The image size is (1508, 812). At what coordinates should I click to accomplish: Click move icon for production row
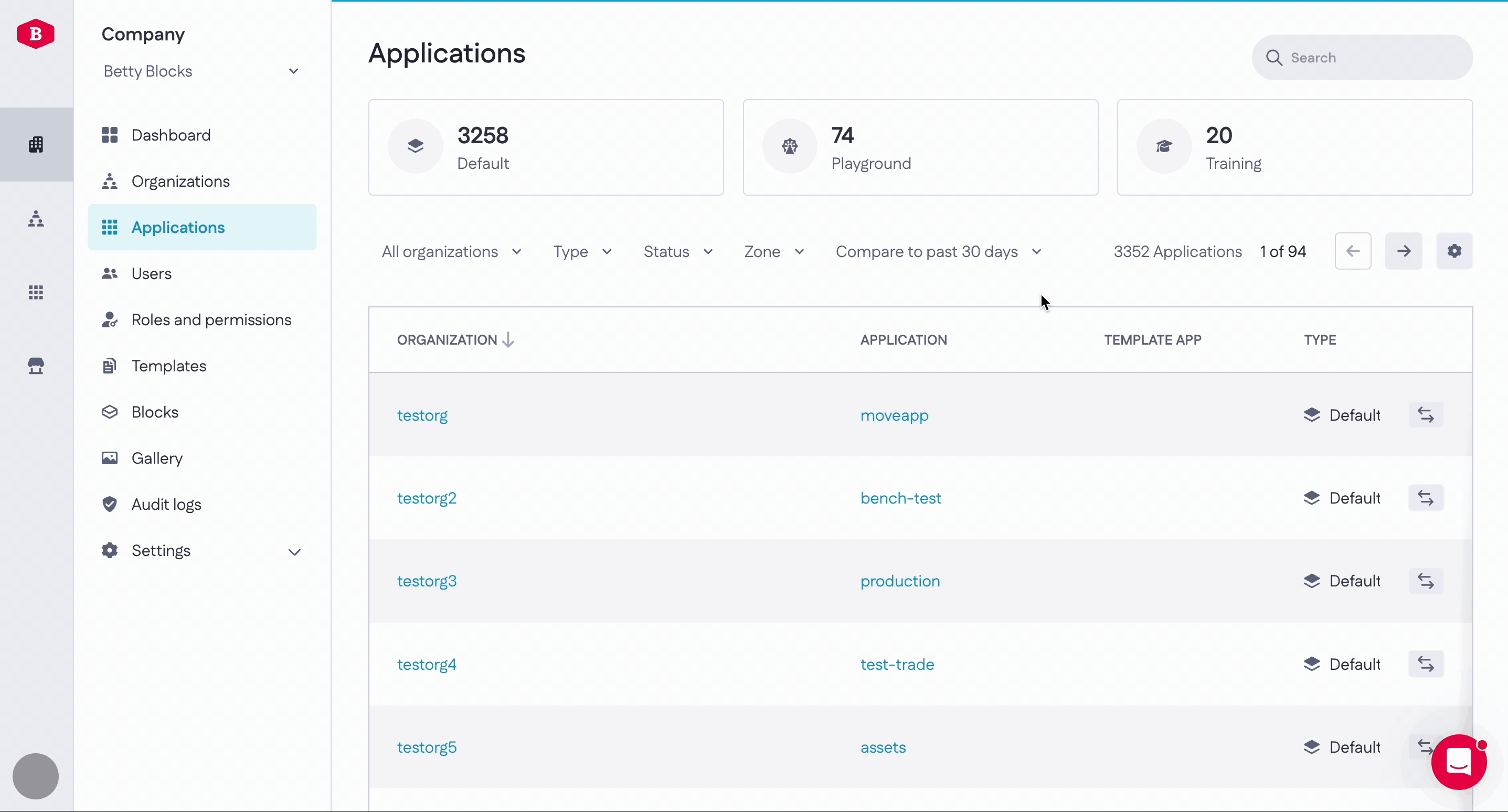[x=1426, y=581]
